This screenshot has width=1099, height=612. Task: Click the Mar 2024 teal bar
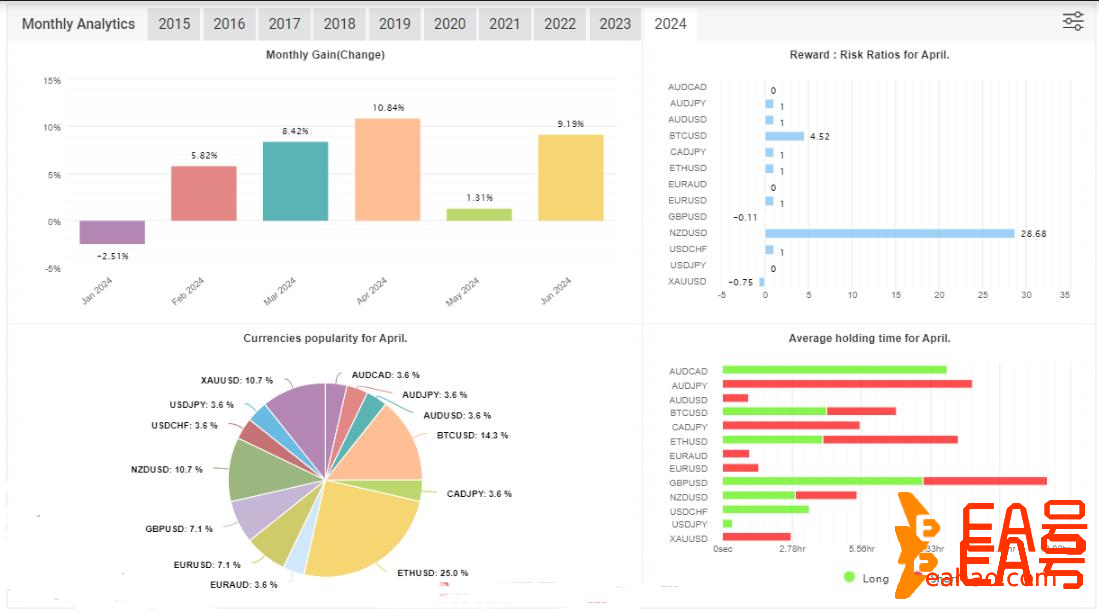click(295, 181)
